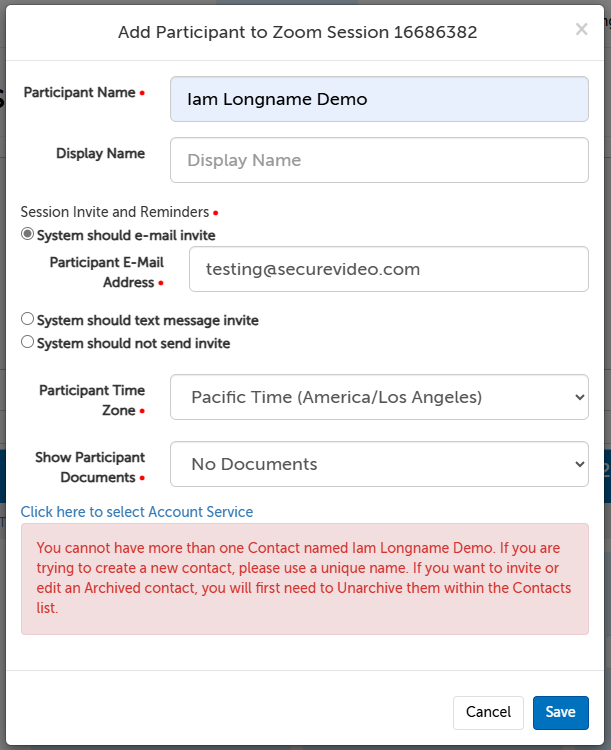Screen dimensions: 611x750
Task: Click the Participant Name input field
Action: click(379, 99)
